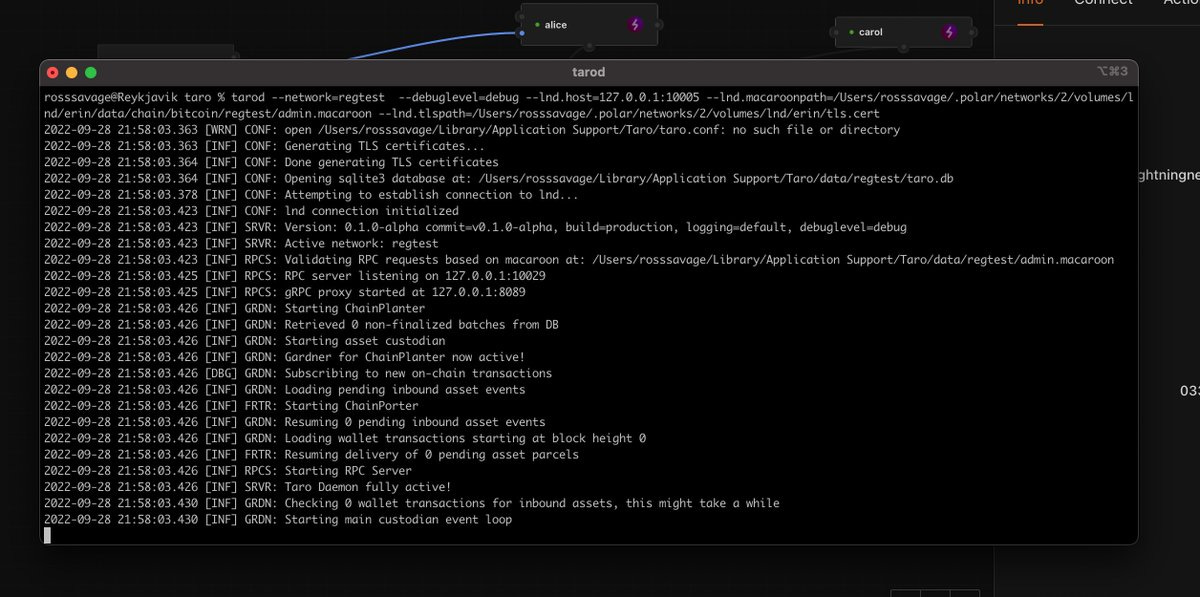This screenshot has height=597, width=1200.
Task: Click 'Loading wallet transactions starting at block height' line
Action: 345,438
